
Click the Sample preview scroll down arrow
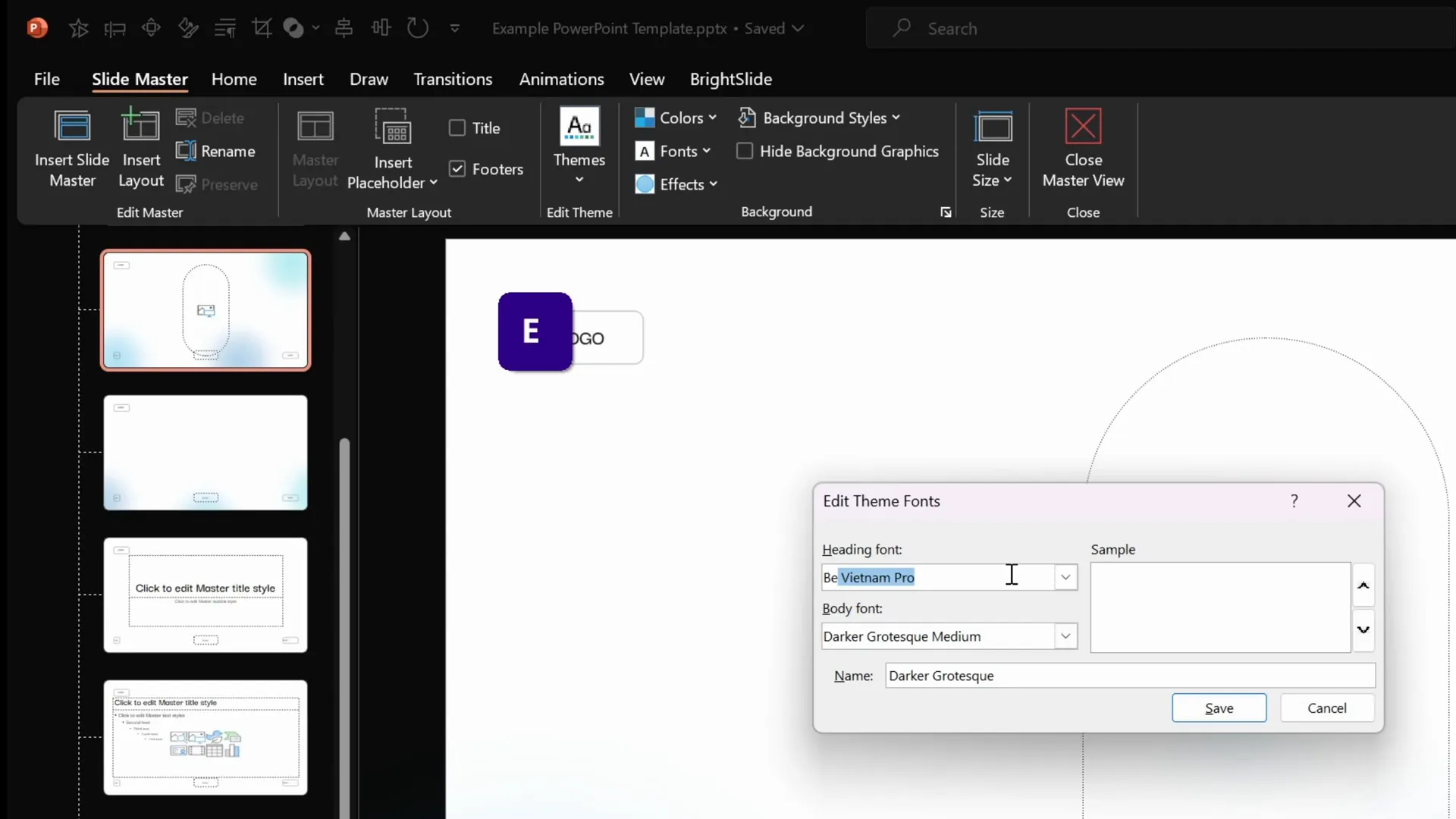tap(1363, 629)
